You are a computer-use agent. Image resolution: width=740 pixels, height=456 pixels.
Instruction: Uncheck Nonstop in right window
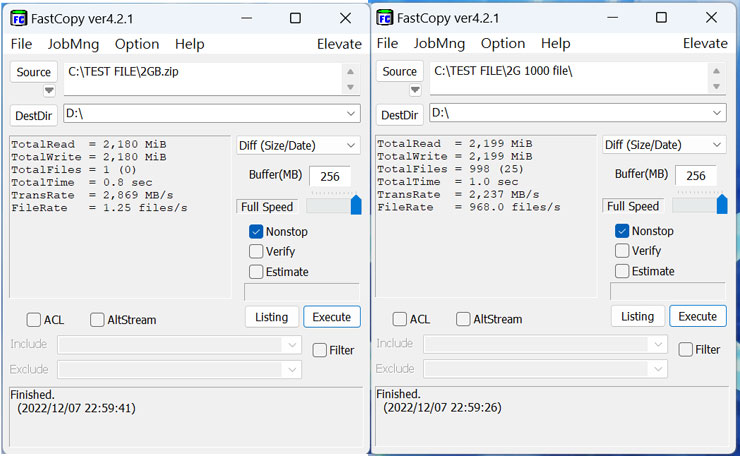(x=622, y=230)
